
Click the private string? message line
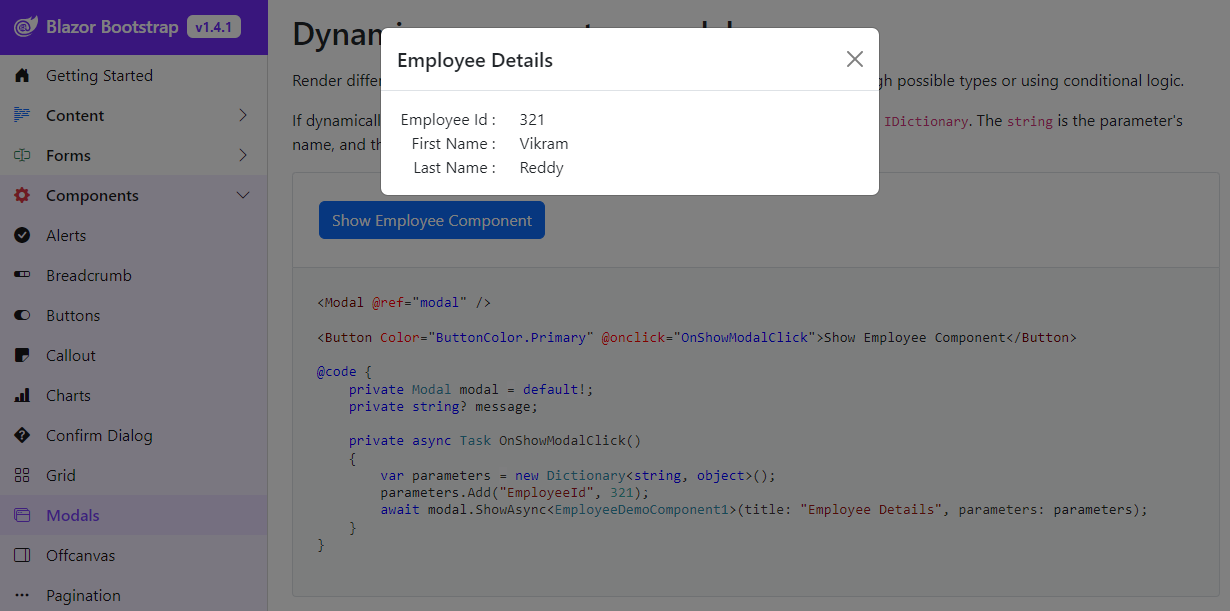click(443, 407)
